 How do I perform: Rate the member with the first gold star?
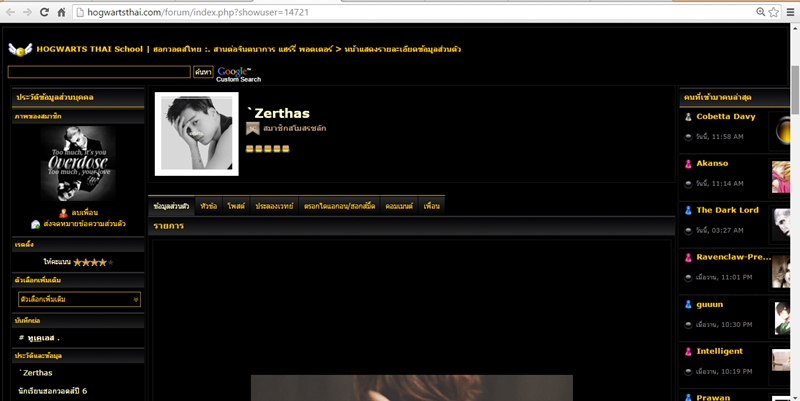point(77,263)
